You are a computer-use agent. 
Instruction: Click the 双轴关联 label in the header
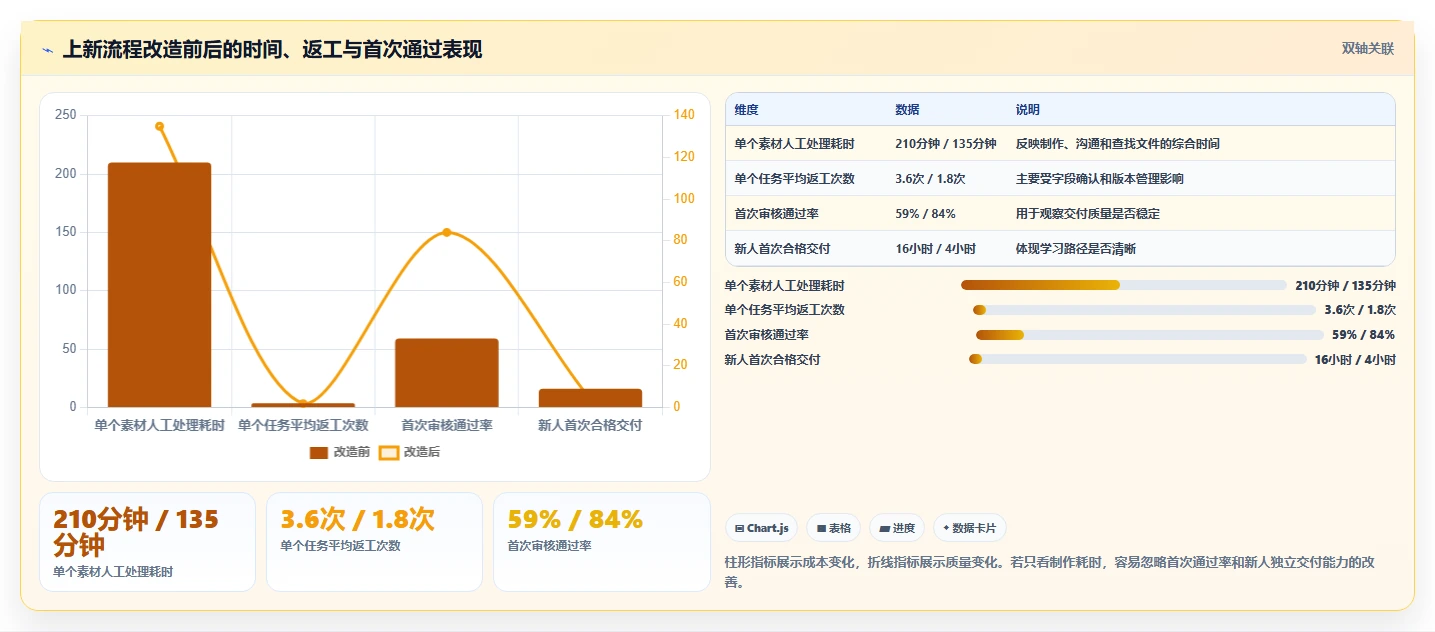coord(1368,48)
